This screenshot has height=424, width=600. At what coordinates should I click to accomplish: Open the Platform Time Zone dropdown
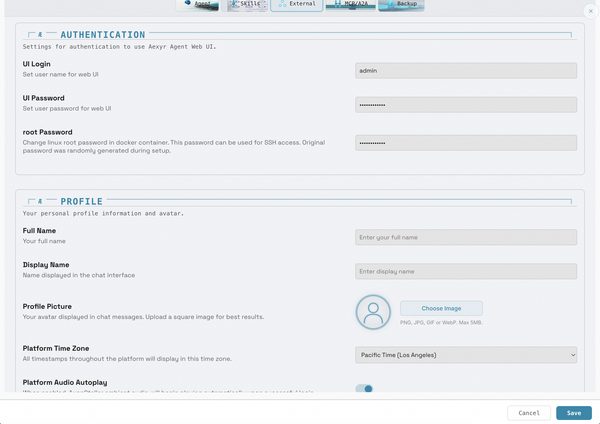click(x=466, y=355)
